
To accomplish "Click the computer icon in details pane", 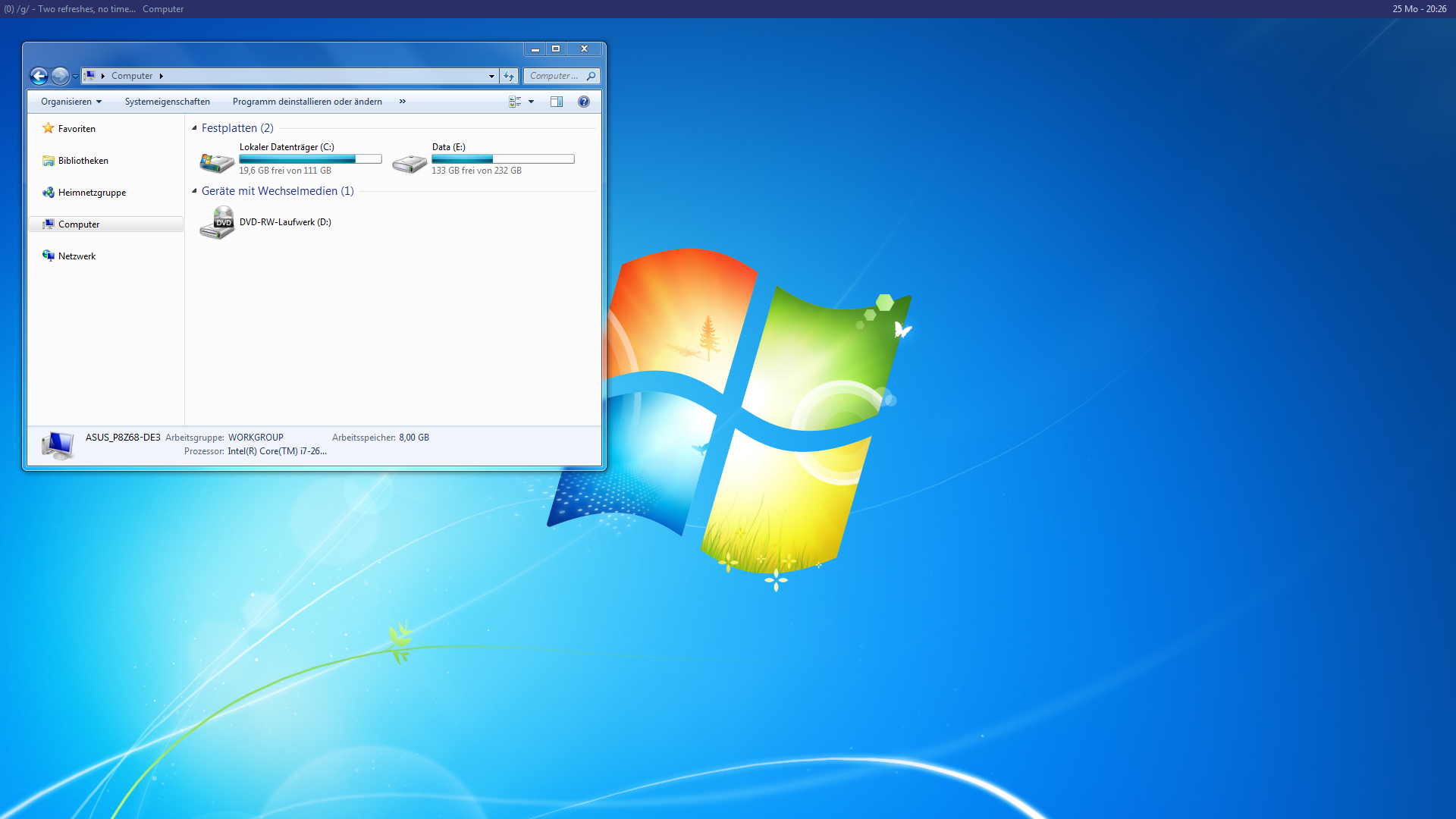I will tap(58, 445).
